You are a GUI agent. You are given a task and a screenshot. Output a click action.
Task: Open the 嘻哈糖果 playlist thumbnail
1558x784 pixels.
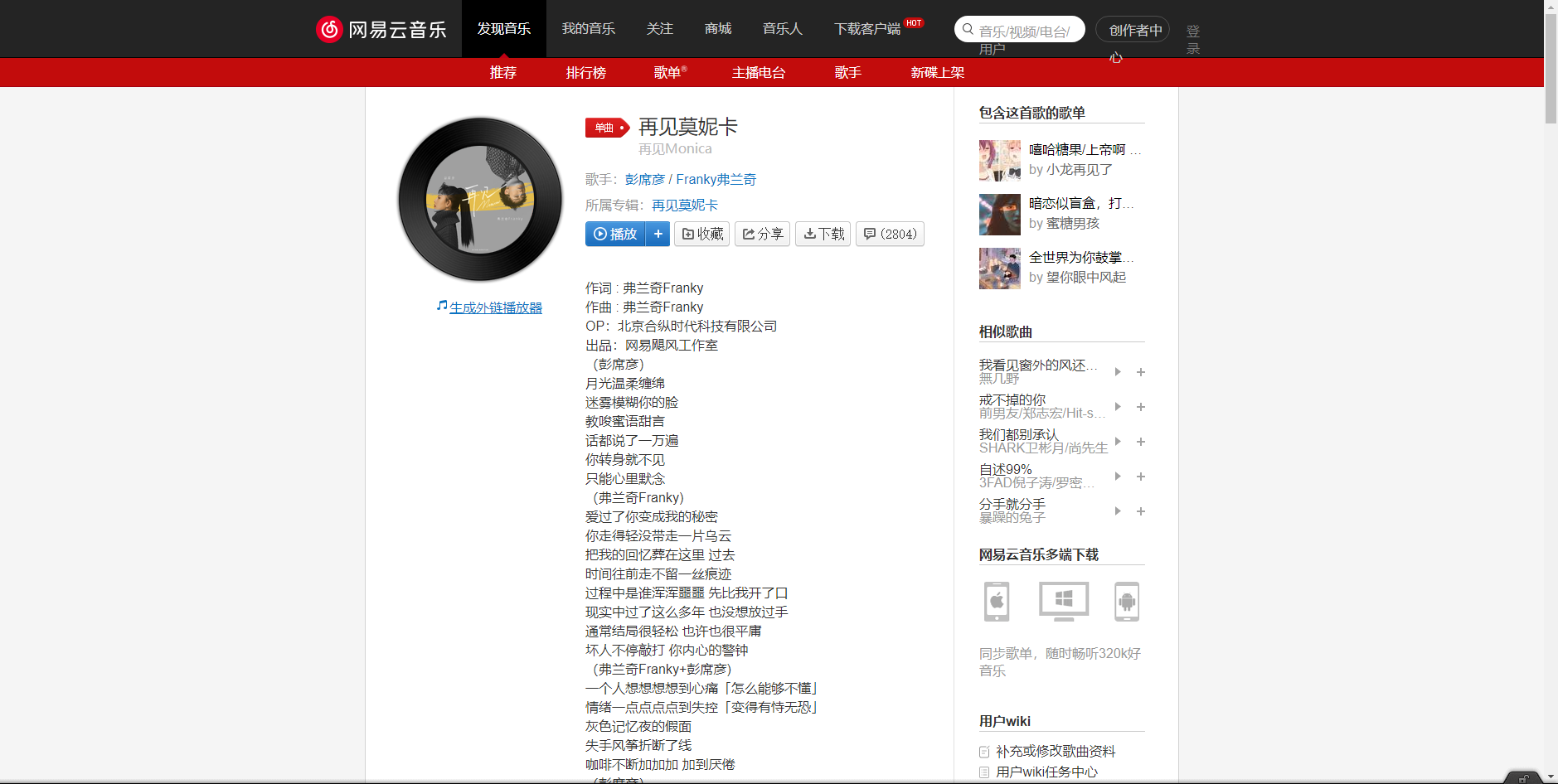999,161
